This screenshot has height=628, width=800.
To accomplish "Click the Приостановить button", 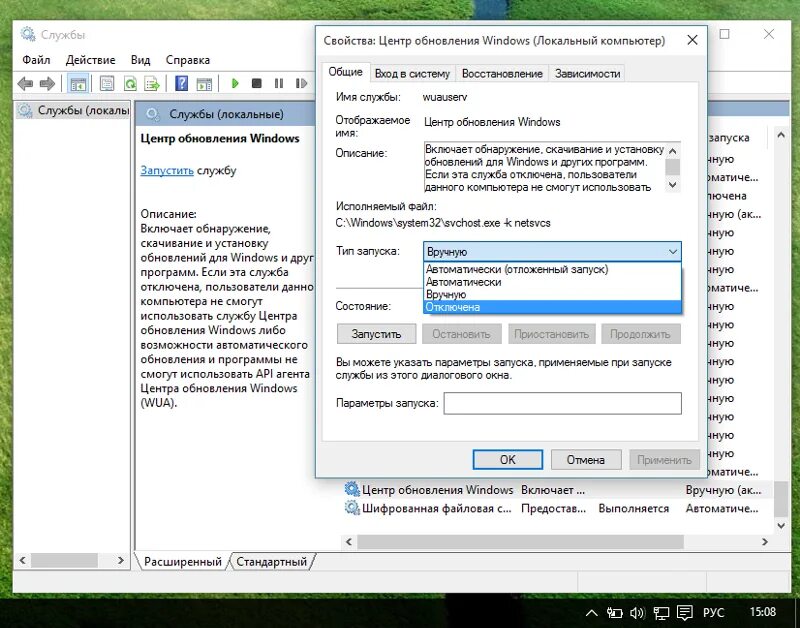I will click(551, 334).
